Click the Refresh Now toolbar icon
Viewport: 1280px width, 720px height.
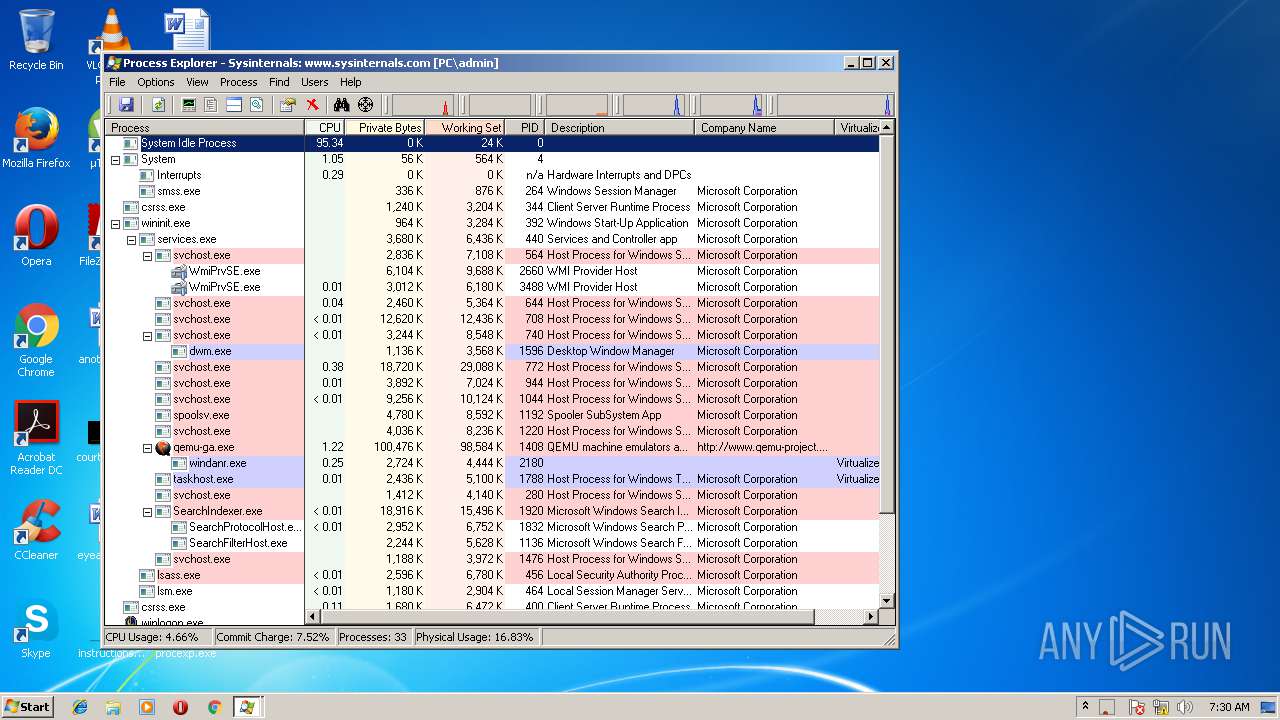point(158,105)
